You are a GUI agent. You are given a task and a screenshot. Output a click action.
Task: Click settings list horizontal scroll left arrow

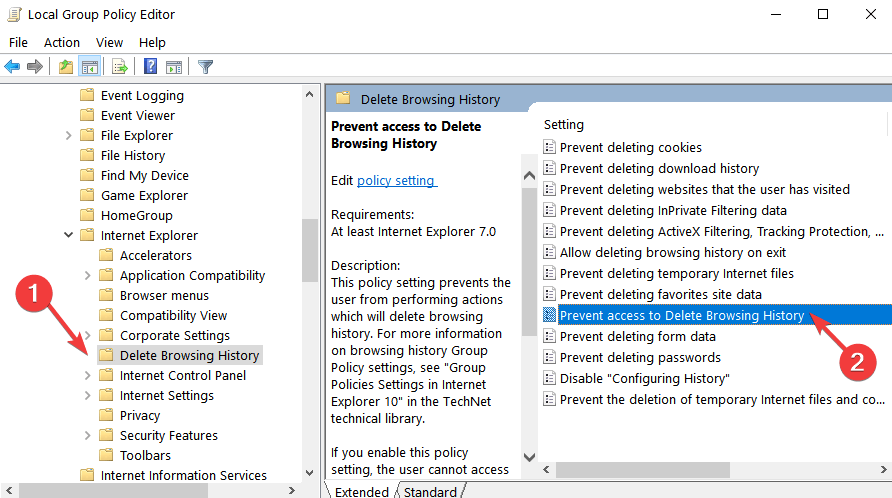click(546, 470)
